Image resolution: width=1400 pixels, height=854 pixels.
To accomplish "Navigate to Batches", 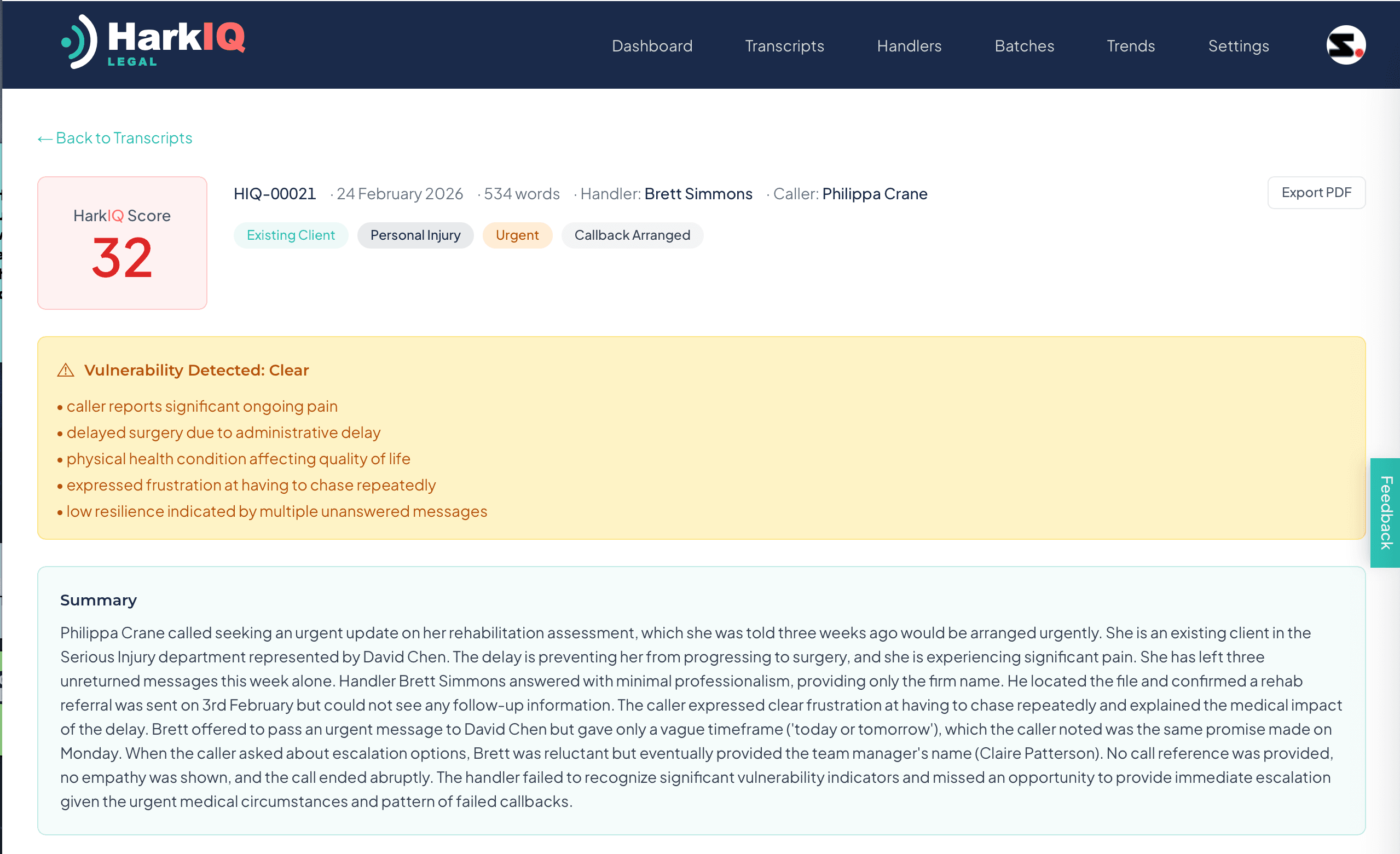I will click(1024, 46).
